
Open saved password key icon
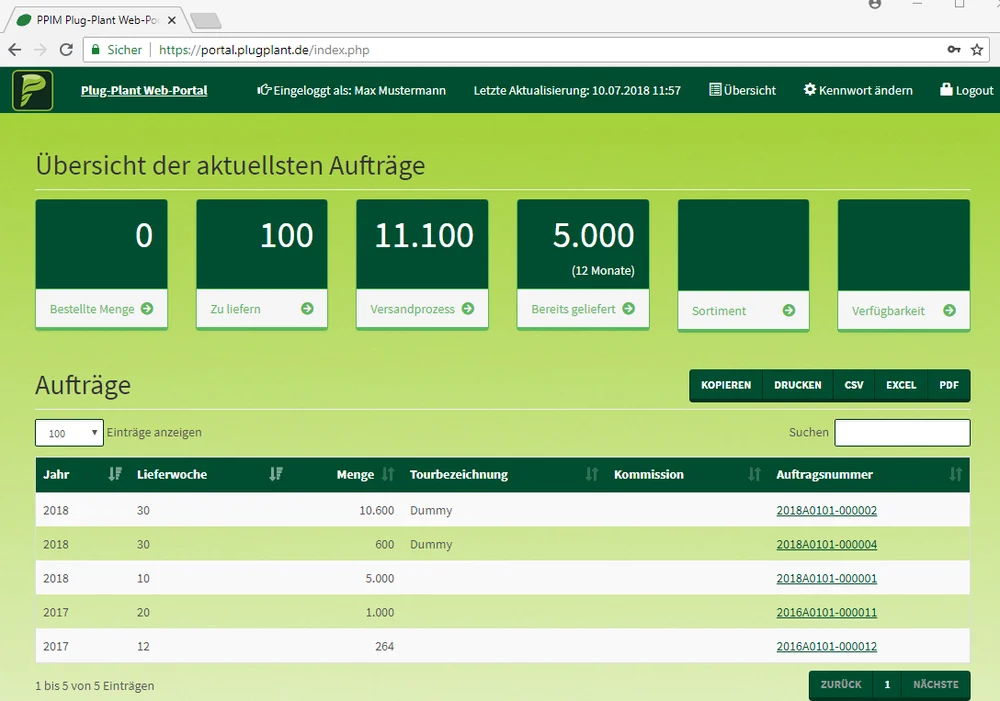953,50
